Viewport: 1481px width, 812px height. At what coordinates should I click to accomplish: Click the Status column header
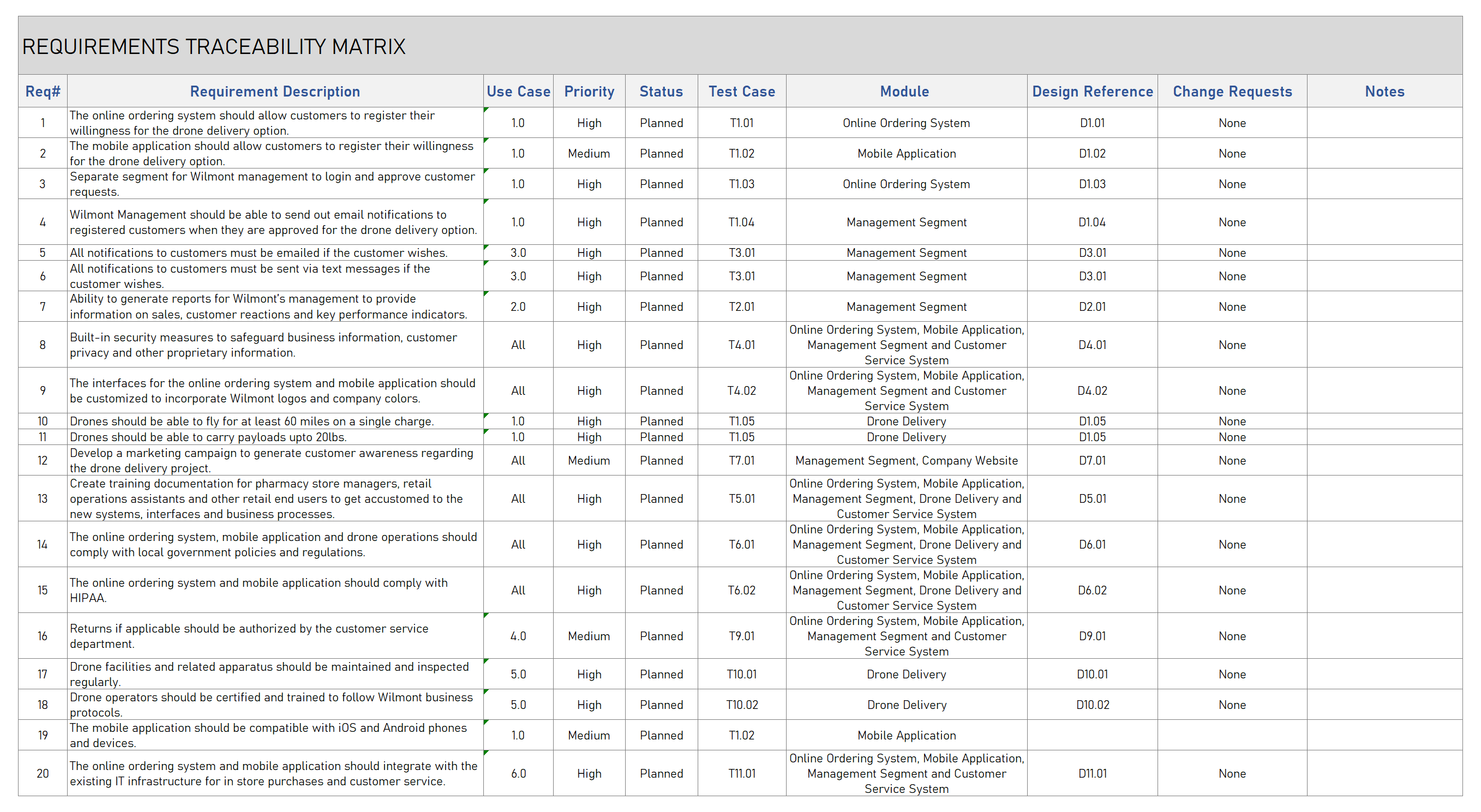tap(661, 92)
